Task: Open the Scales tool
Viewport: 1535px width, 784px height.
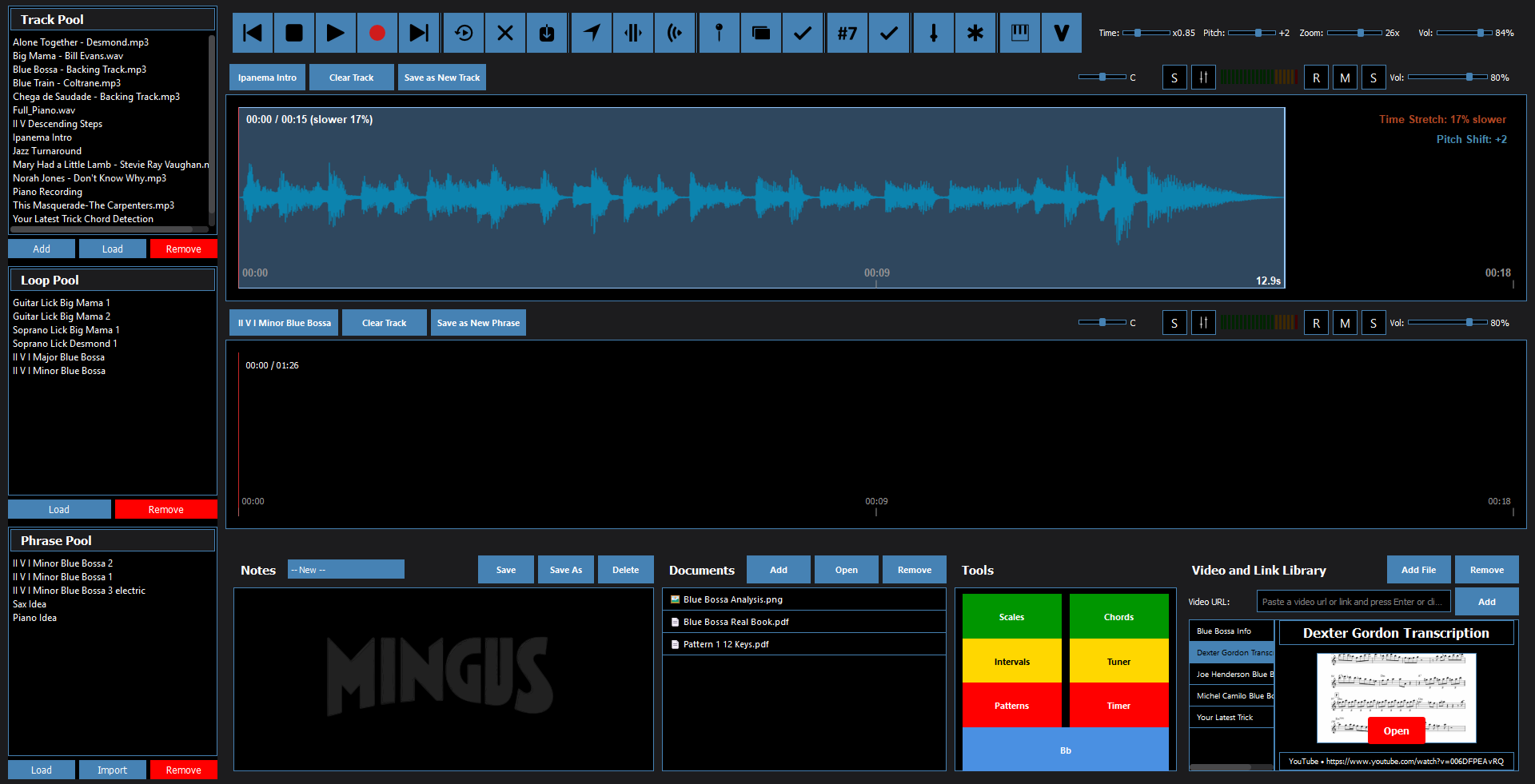Action: [1011, 616]
